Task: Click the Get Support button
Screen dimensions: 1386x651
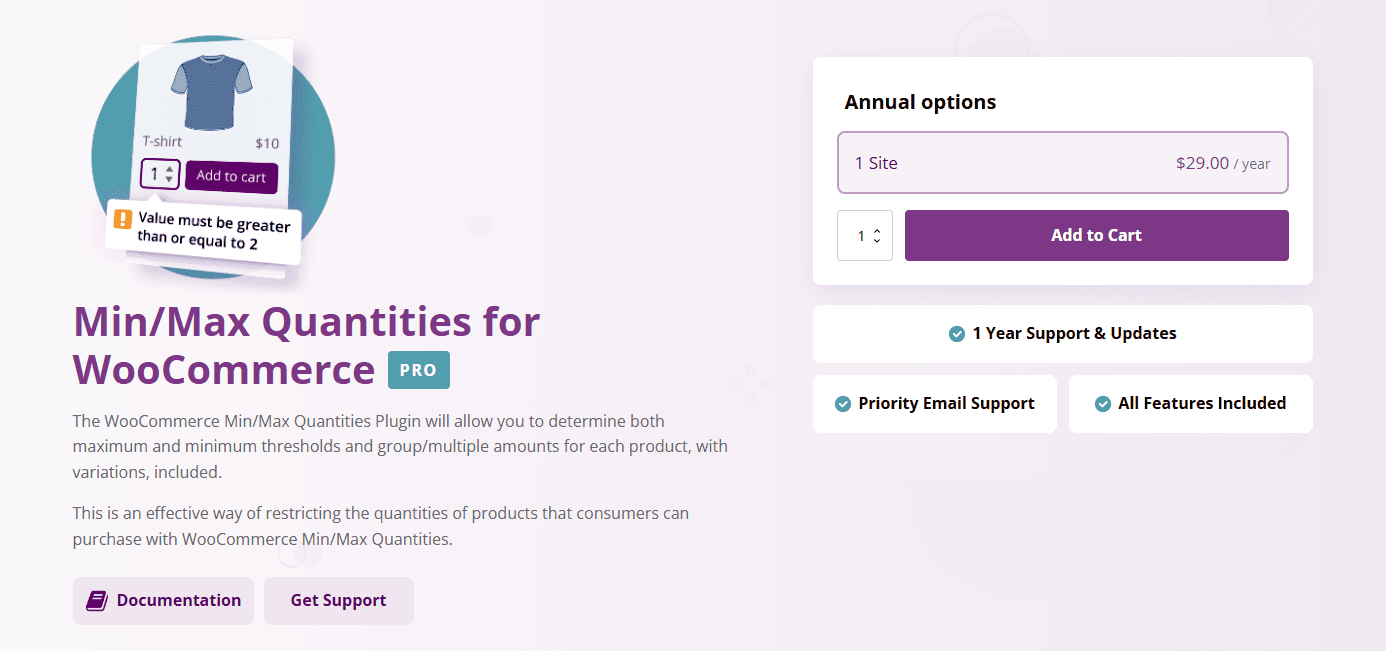Action: pos(338,601)
